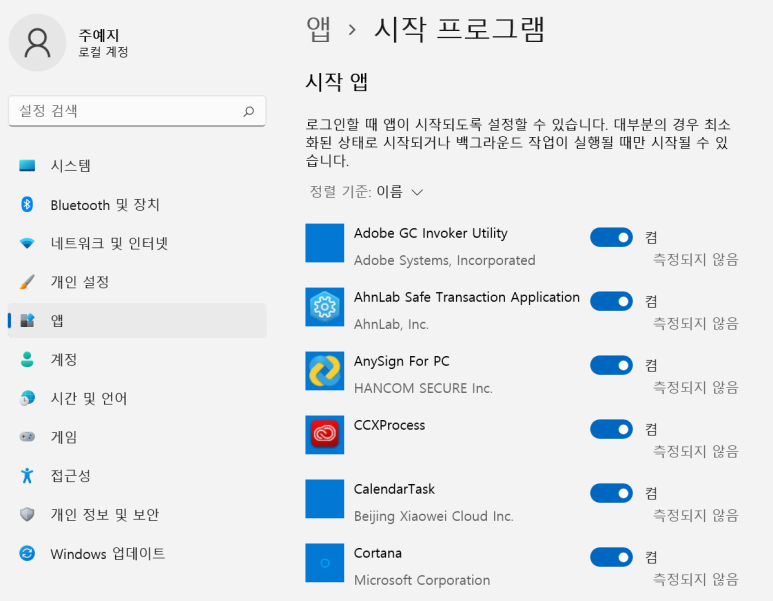Open Windows 업데이트 page

point(137,553)
